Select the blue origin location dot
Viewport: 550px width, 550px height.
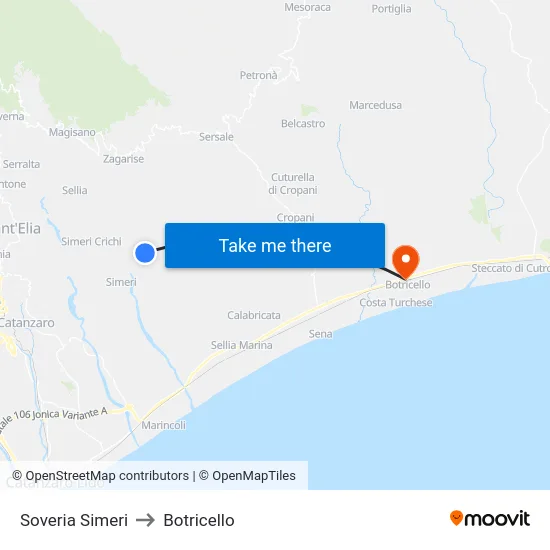point(145,253)
